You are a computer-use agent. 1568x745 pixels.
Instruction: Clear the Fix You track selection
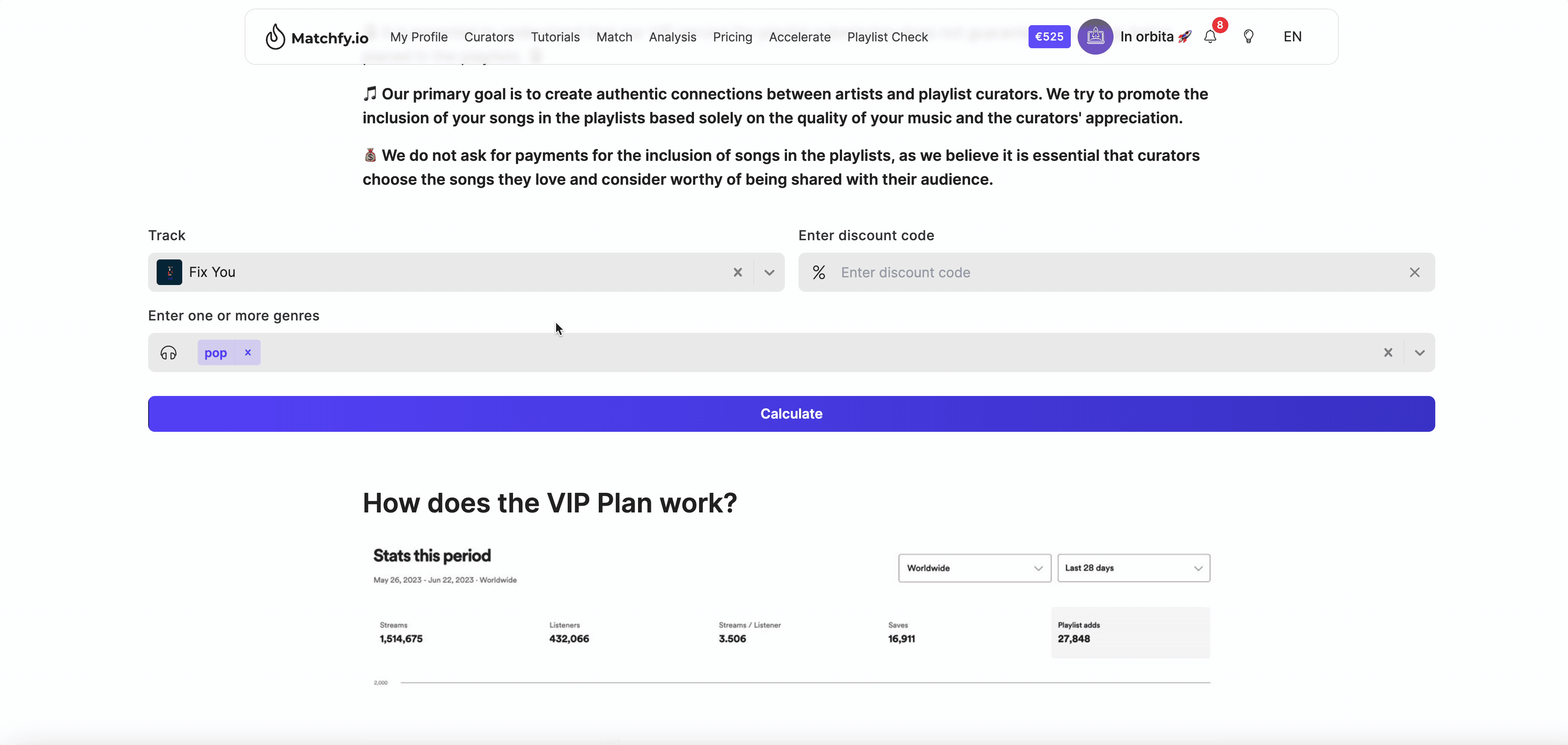coord(738,272)
